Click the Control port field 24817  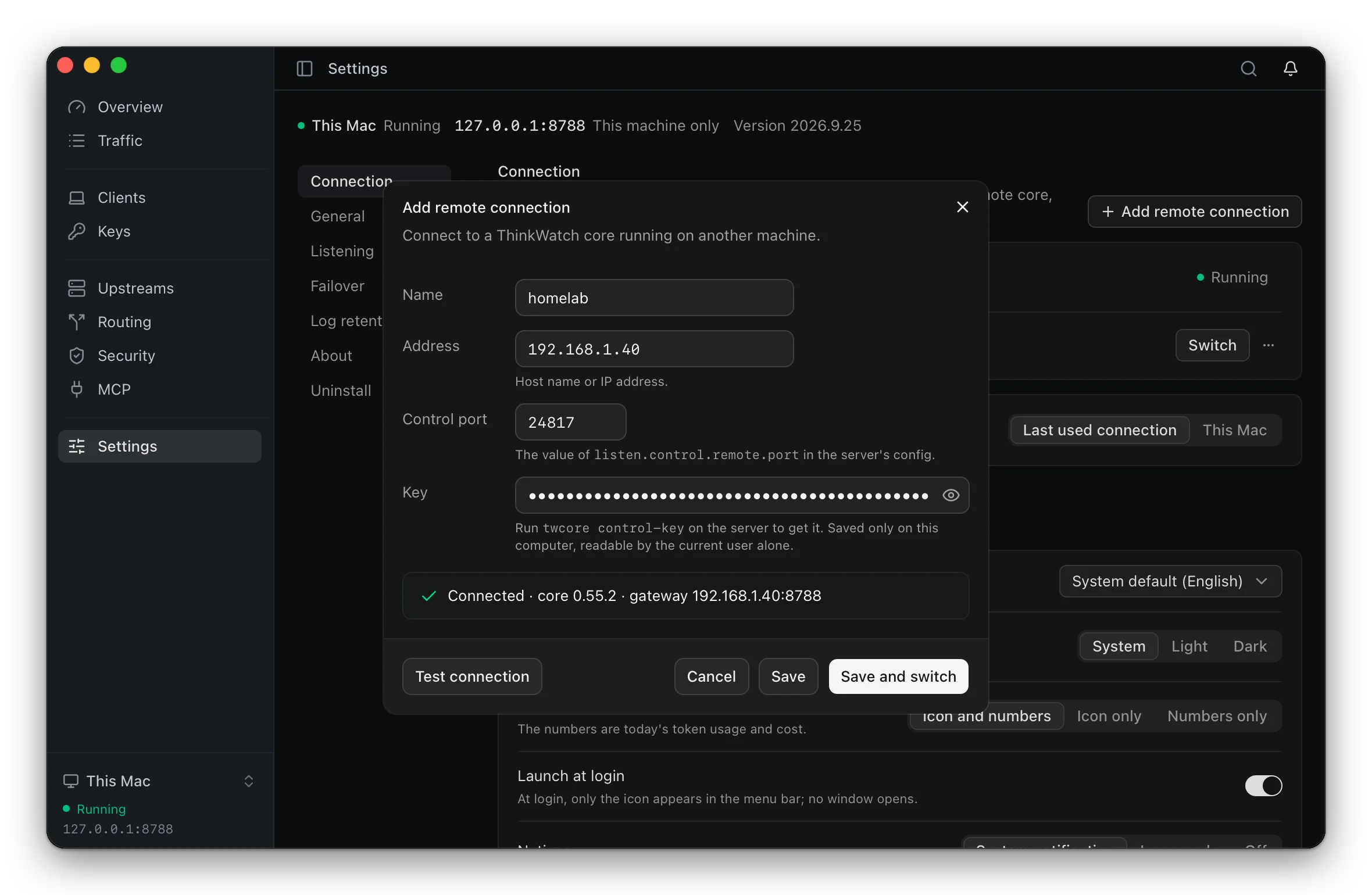coord(570,422)
